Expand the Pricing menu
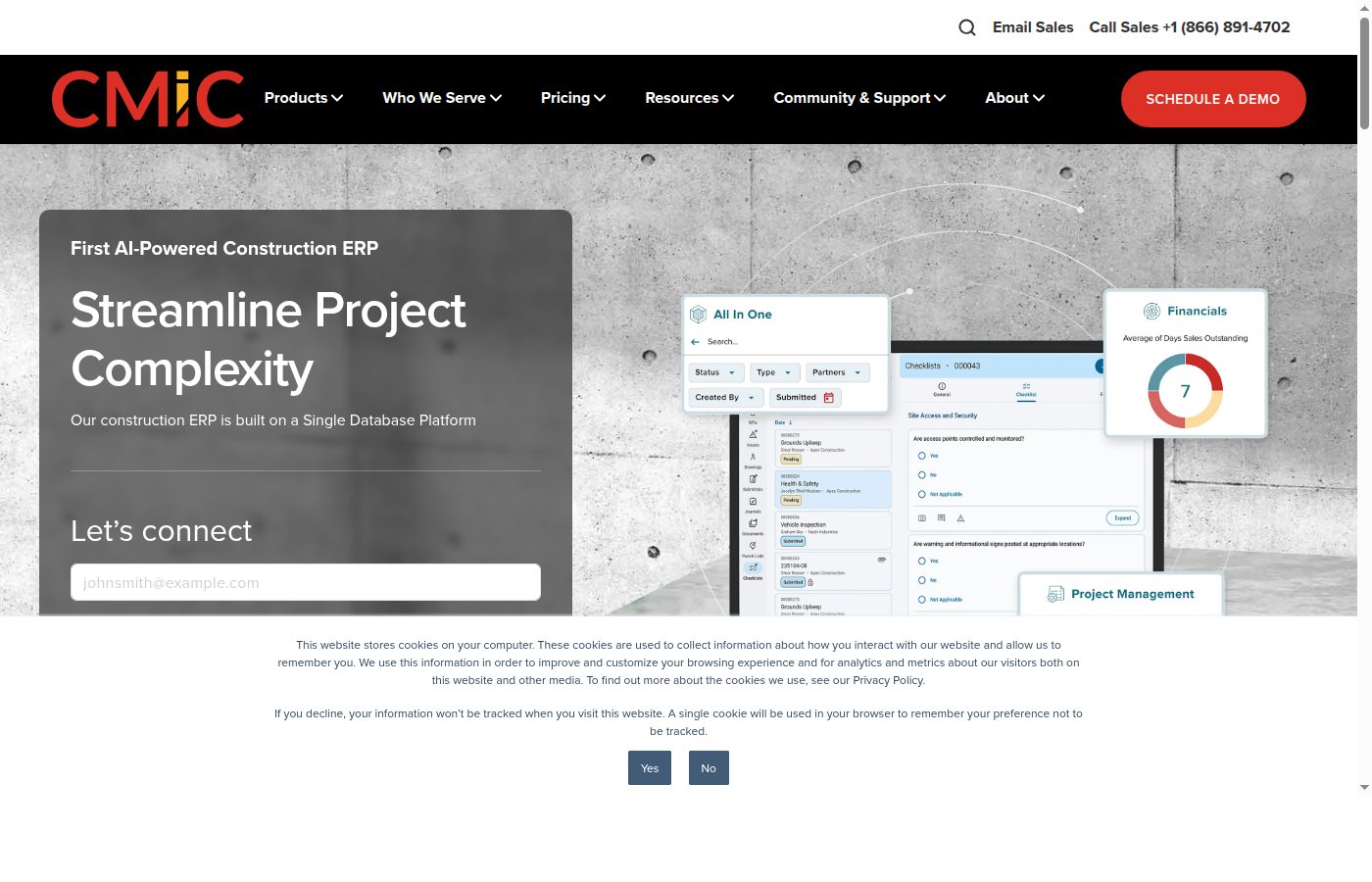The height and width of the screenshot is (882, 1372). (573, 98)
